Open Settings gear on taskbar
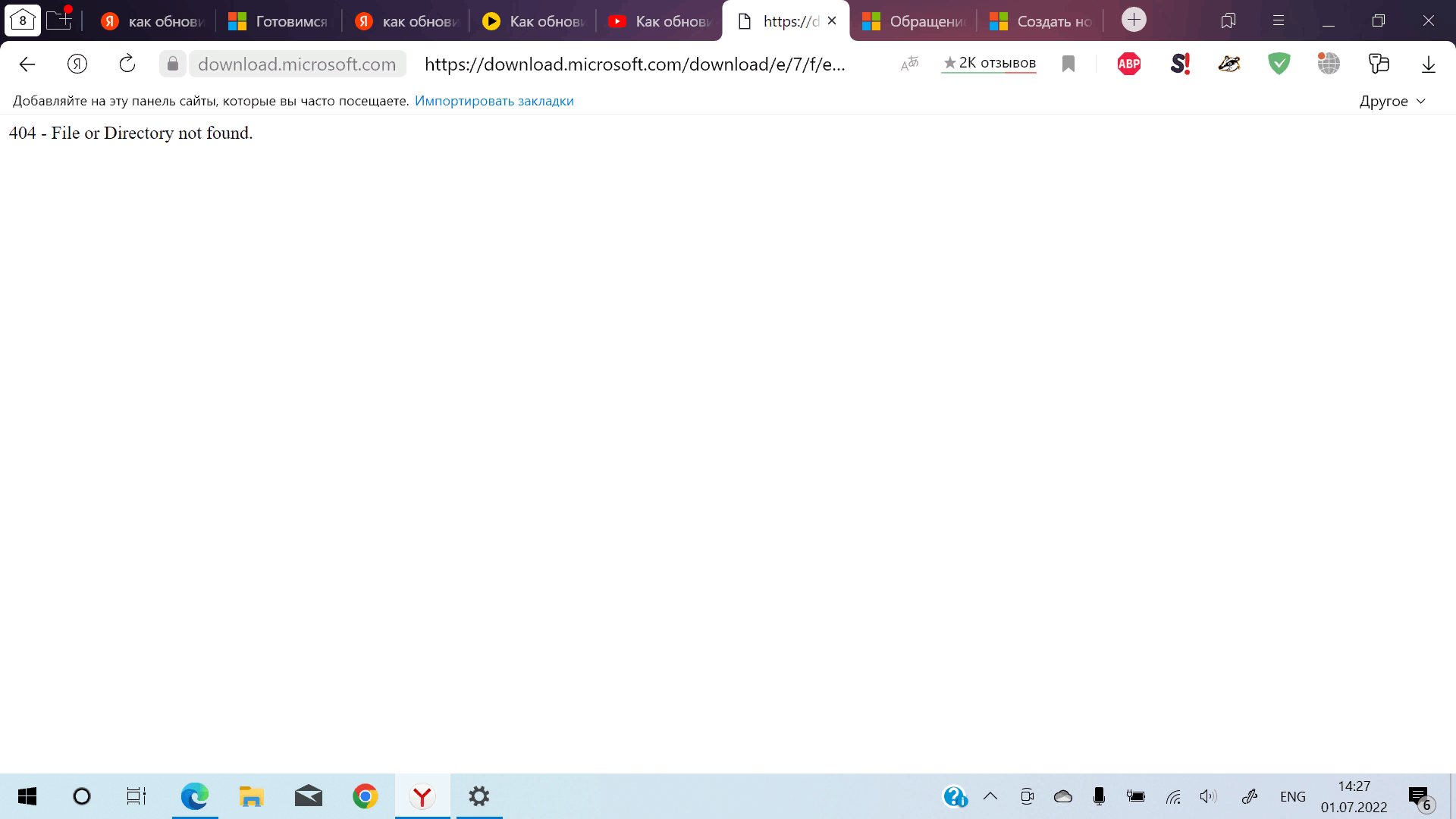 coord(479,796)
